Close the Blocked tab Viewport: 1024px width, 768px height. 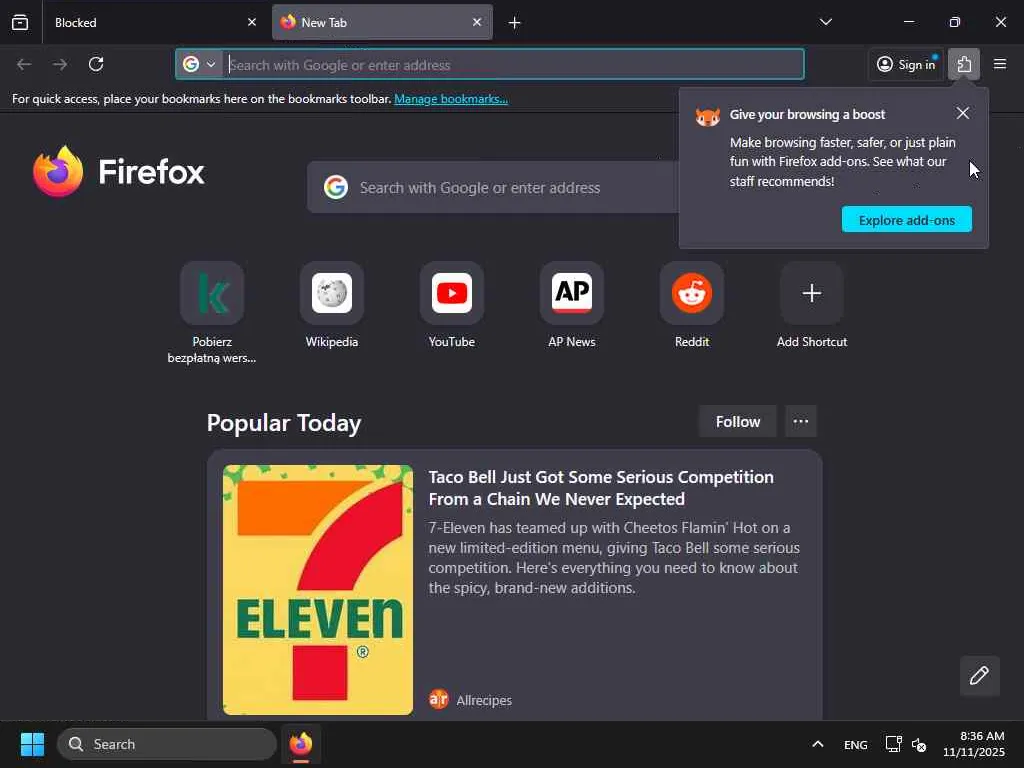251,22
